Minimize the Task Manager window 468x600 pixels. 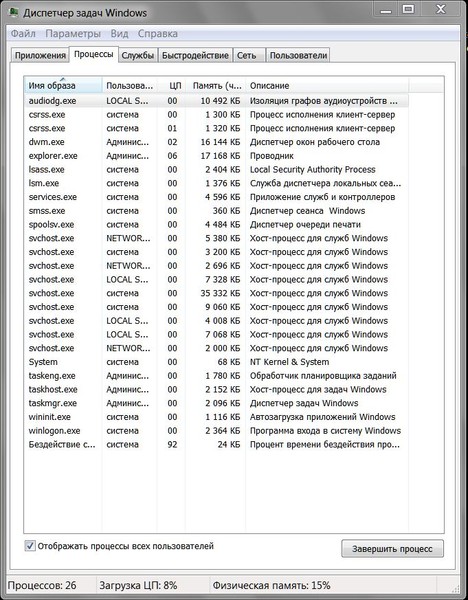386,10
